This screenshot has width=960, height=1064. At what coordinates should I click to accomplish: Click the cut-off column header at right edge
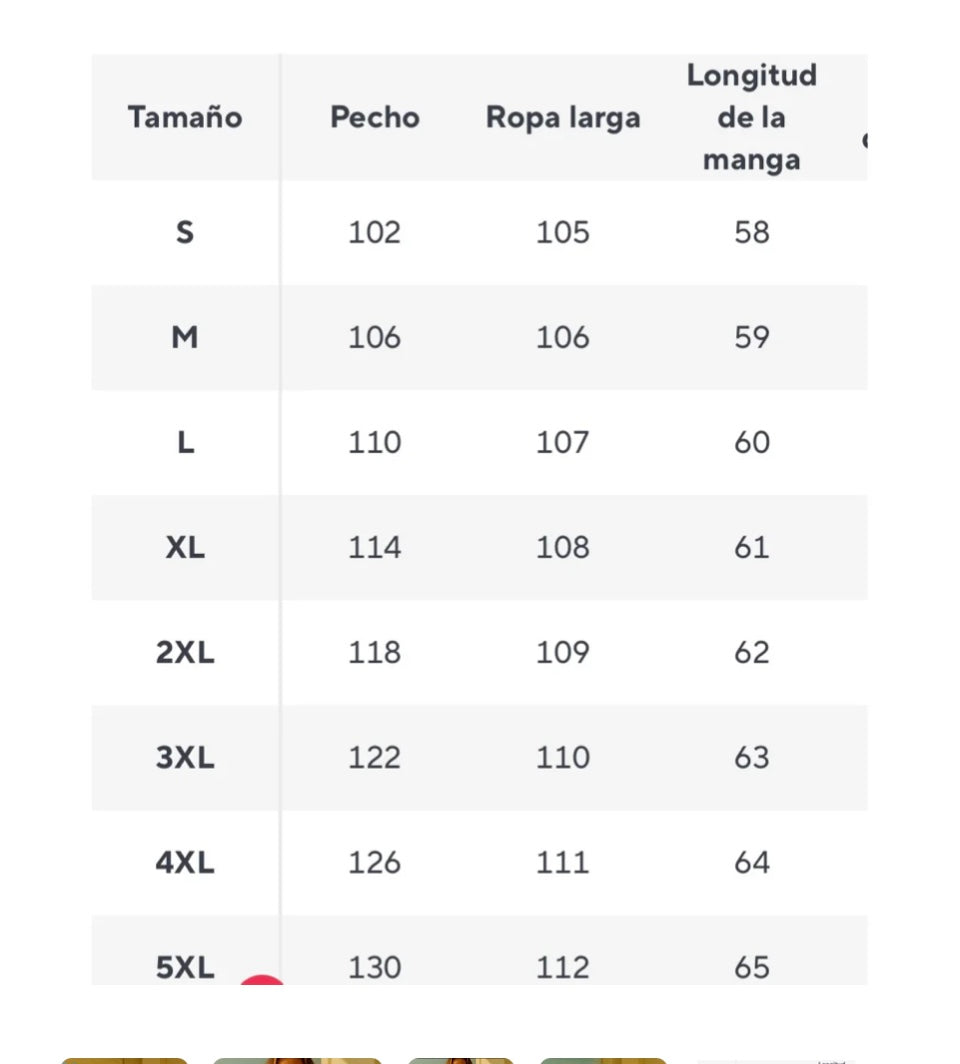tap(864, 140)
